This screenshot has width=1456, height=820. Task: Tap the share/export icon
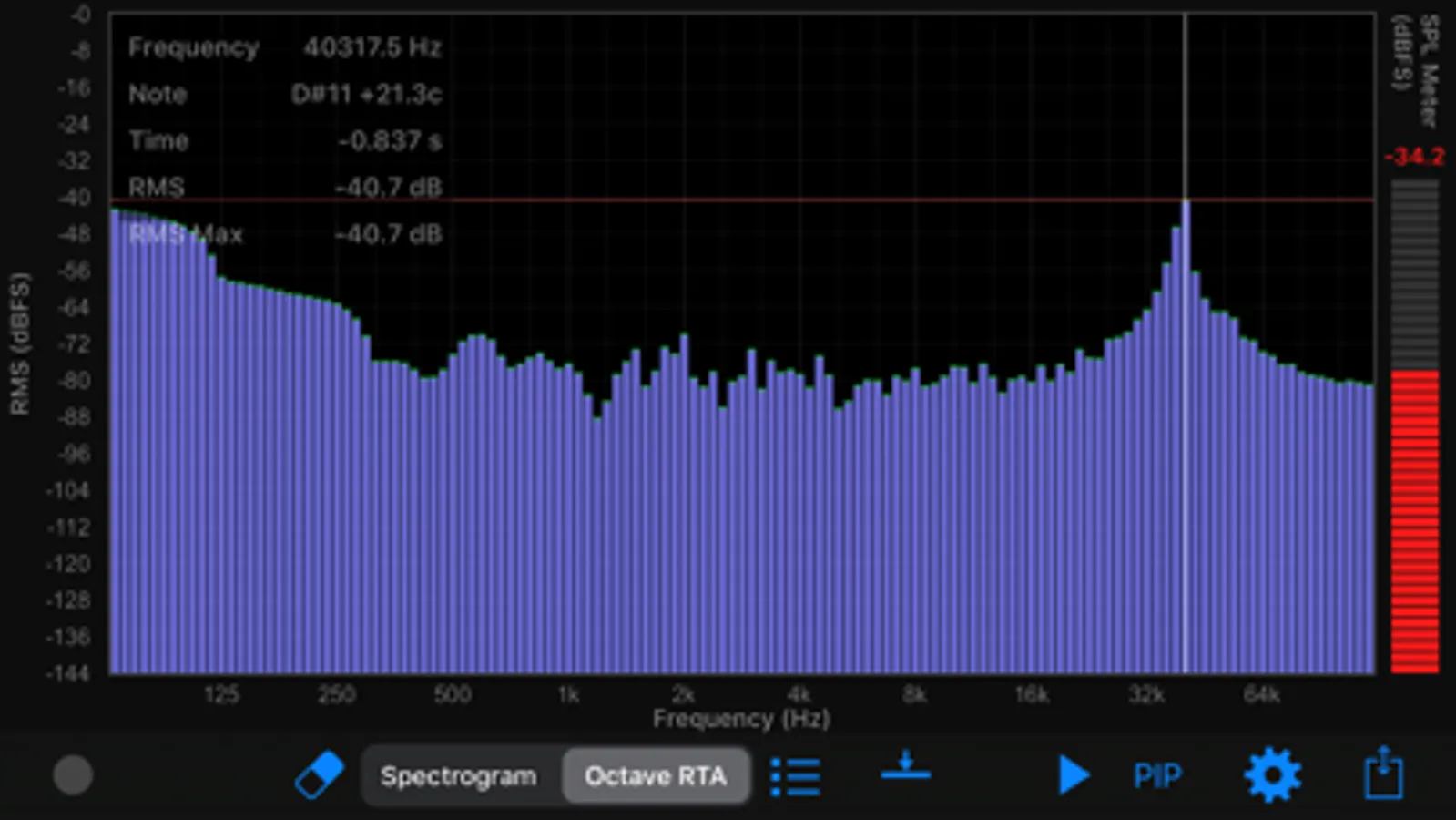1383,773
